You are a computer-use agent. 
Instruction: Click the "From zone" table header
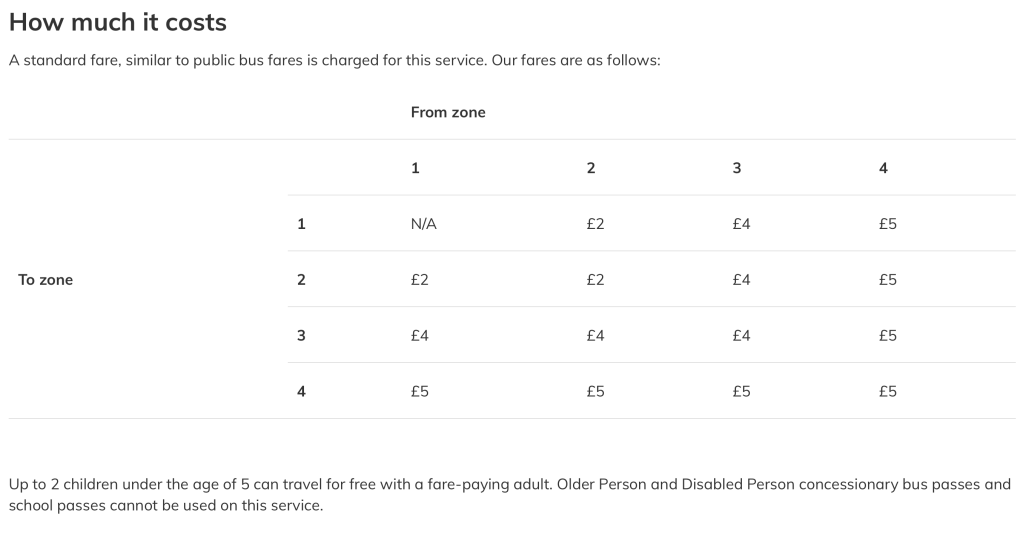[x=448, y=113]
